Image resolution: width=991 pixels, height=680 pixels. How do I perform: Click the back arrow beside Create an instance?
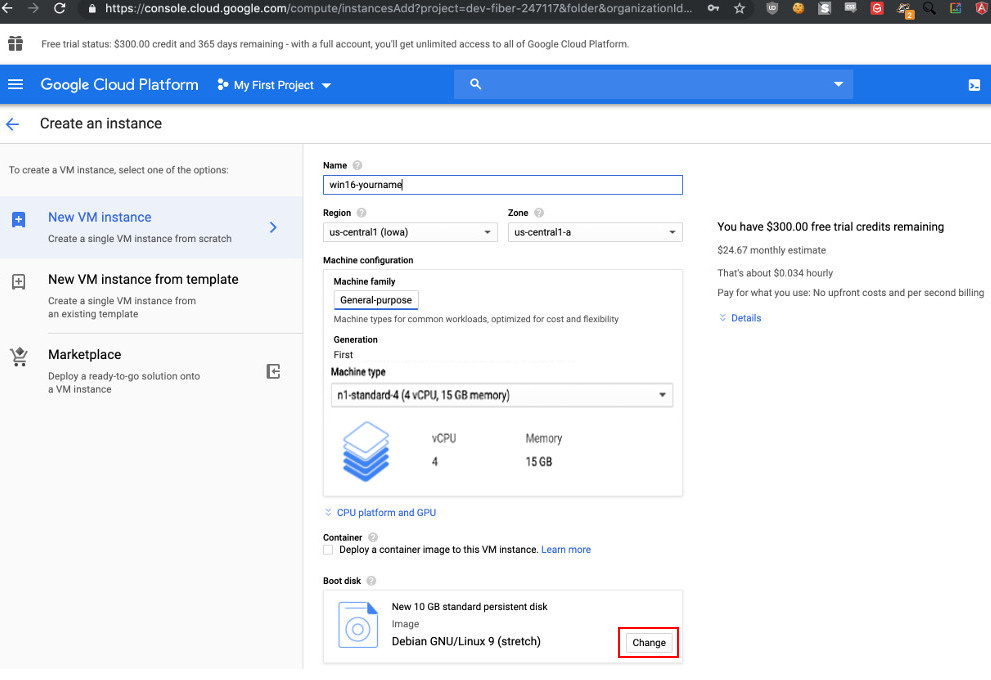pos(13,124)
